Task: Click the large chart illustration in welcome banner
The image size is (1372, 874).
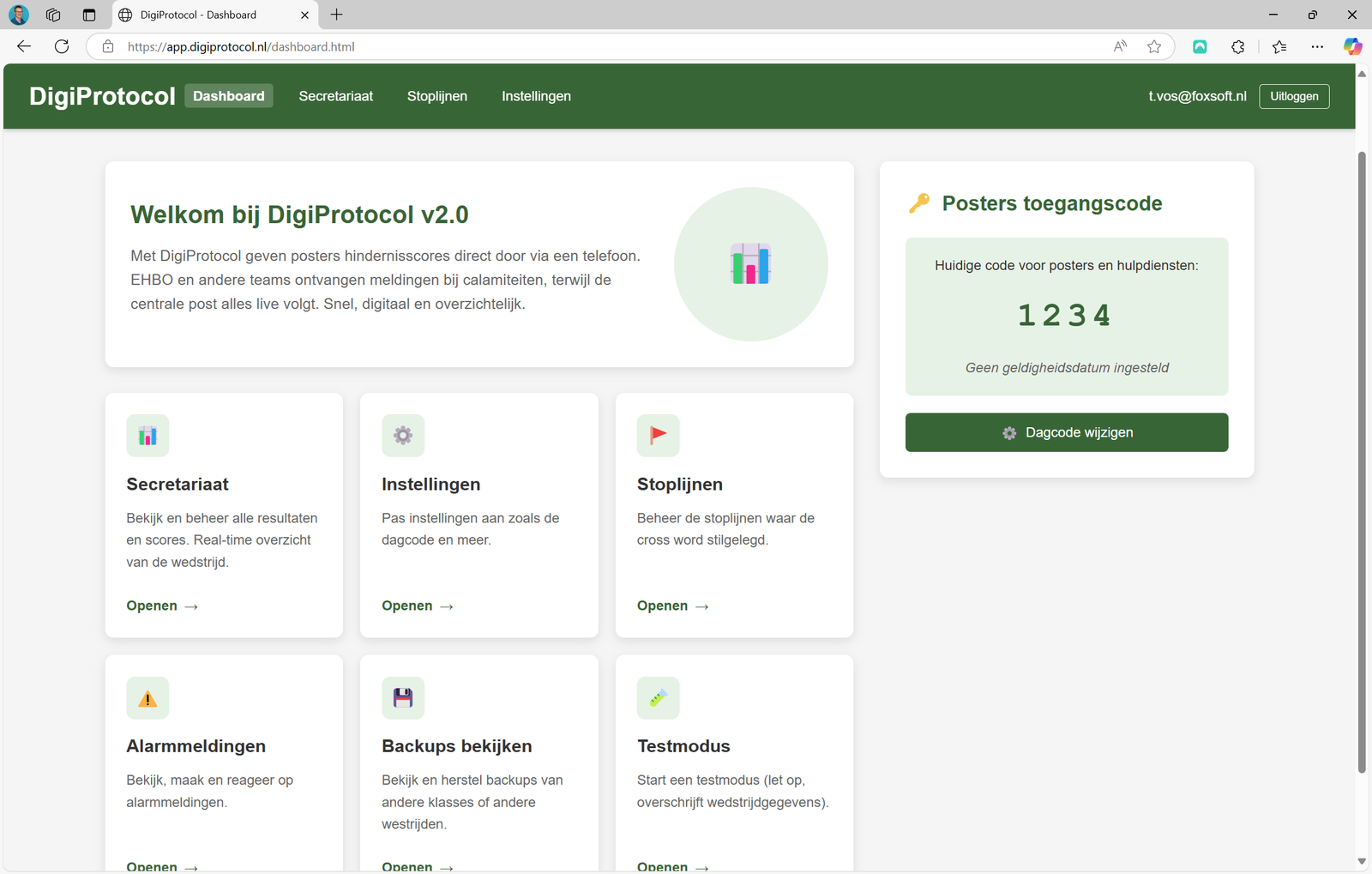Action: [x=751, y=264]
